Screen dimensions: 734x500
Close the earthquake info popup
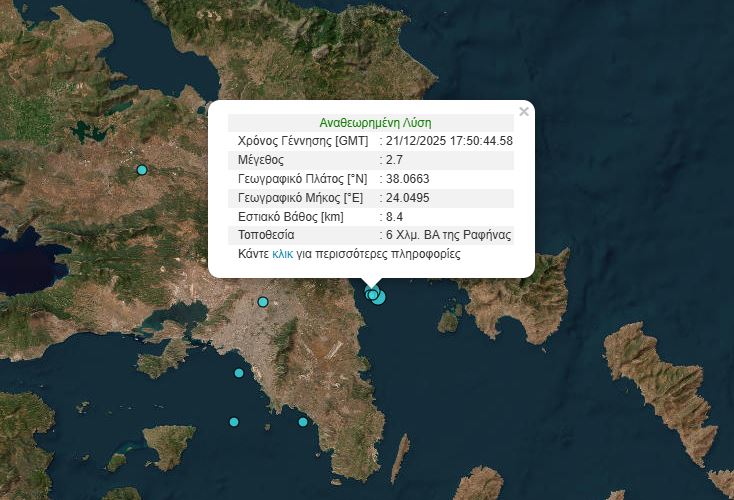(524, 112)
